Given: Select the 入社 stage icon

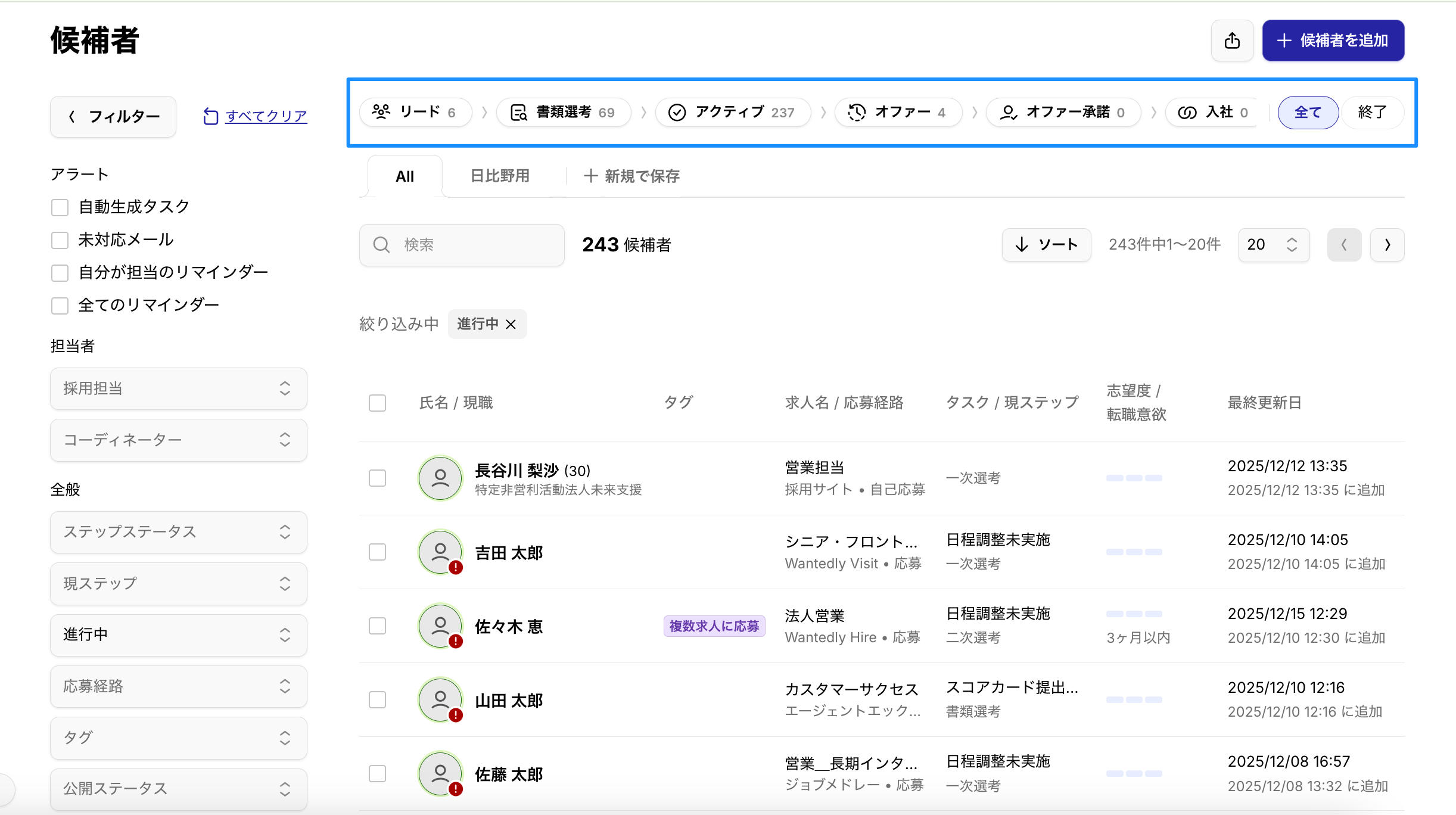Looking at the screenshot, I should (x=1187, y=112).
